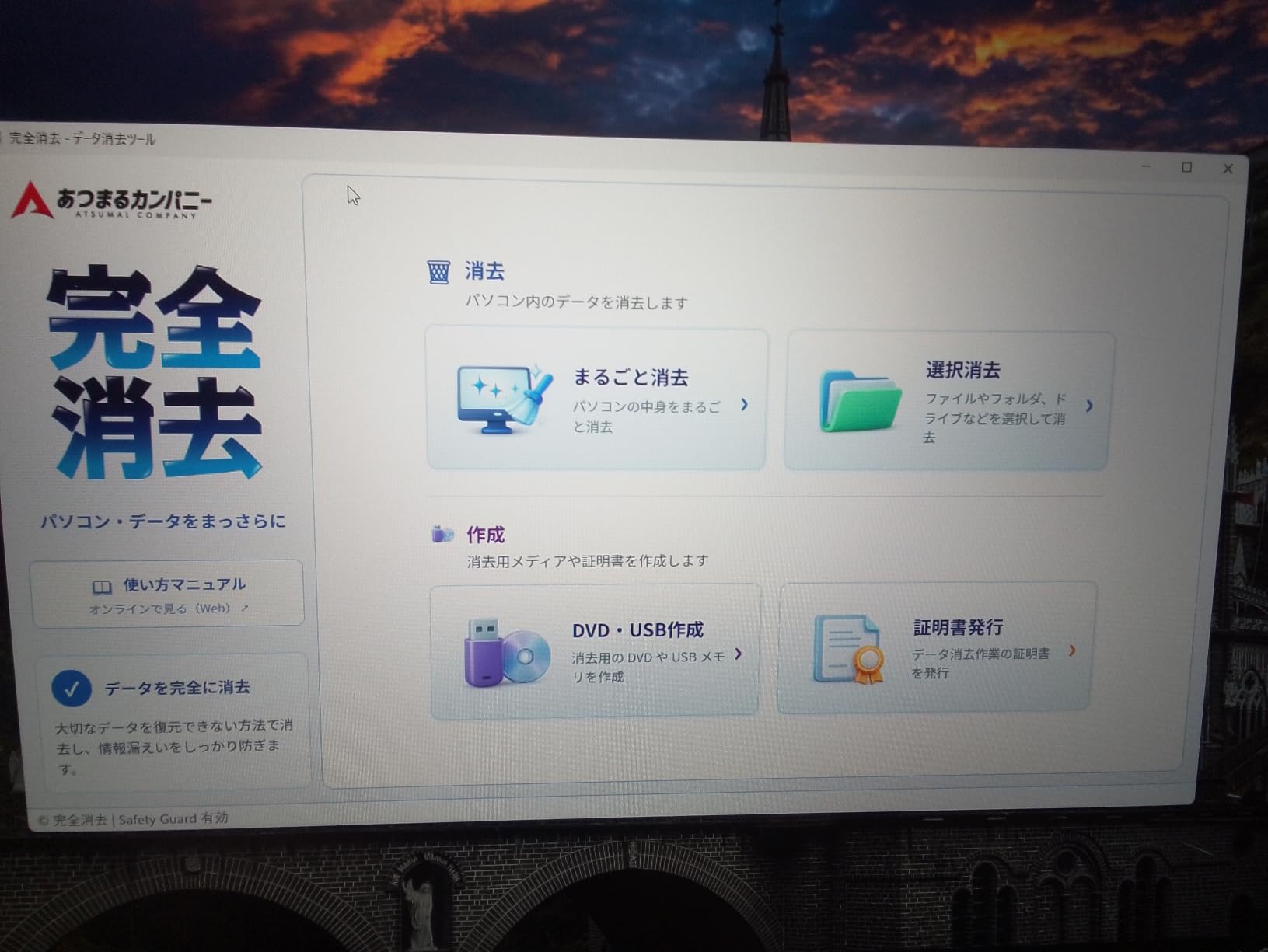
Task: Click the text パソコン内のデータを消去します
Action: [576, 302]
